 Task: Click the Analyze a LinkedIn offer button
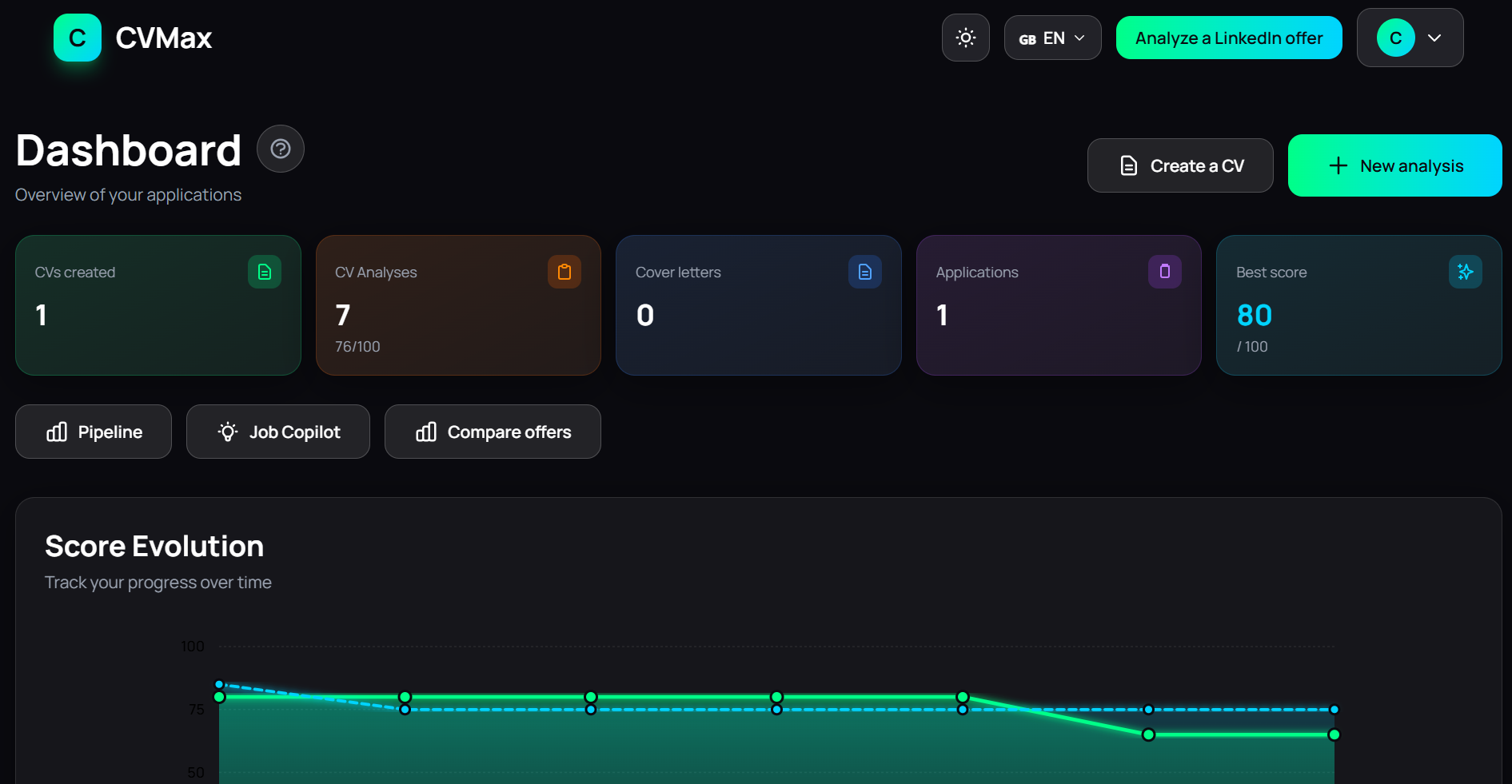(1229, 37)
